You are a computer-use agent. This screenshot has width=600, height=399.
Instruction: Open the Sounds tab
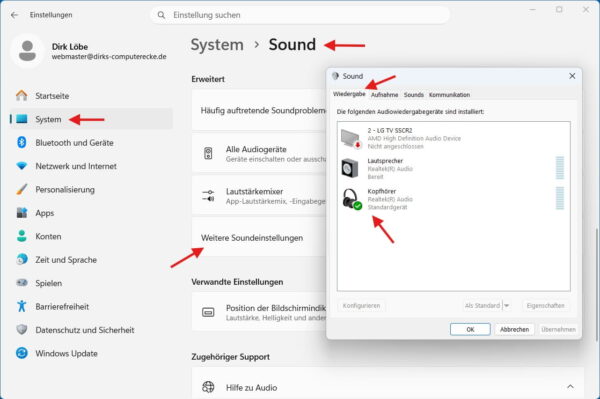tap(414, 95)
